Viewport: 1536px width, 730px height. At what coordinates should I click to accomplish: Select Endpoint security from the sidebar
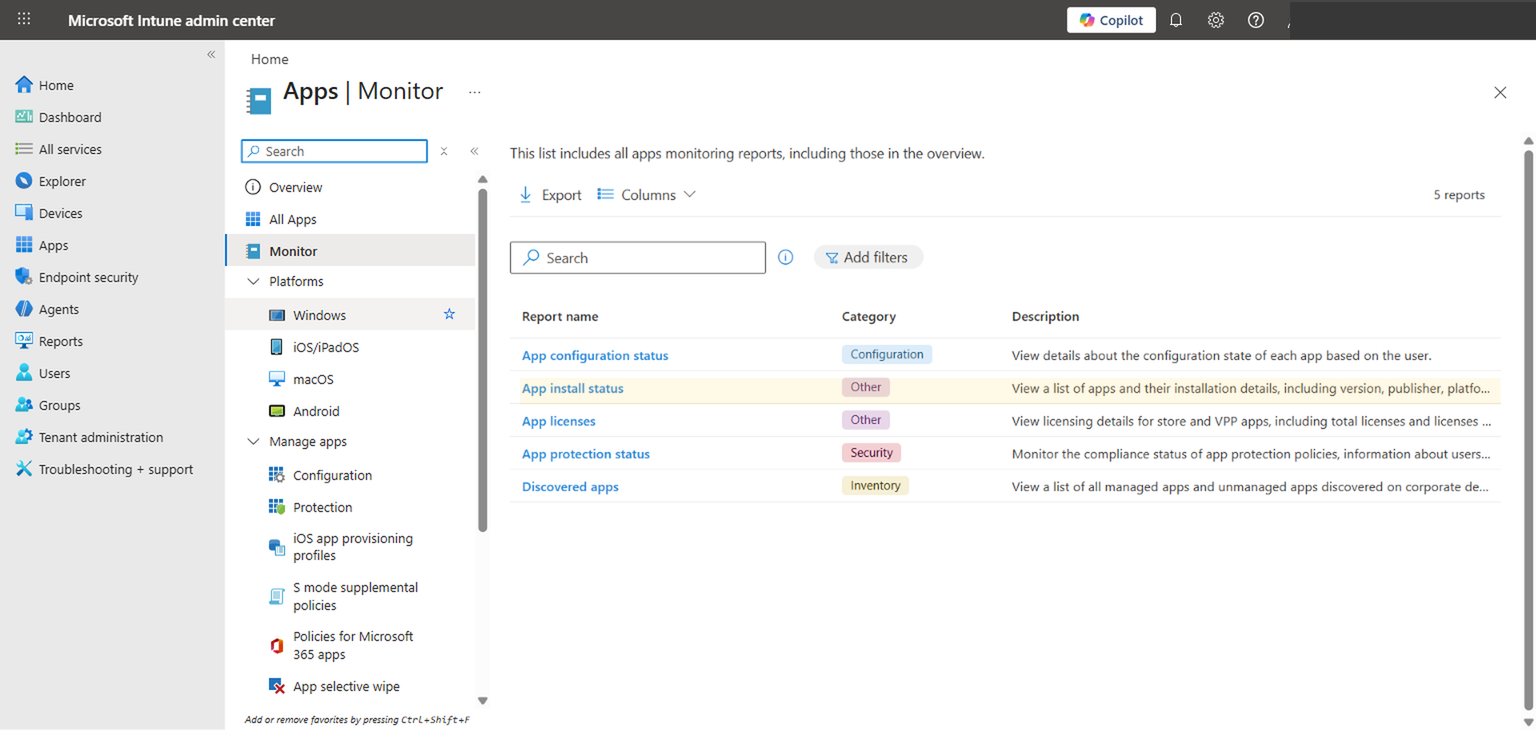point(90,276)
